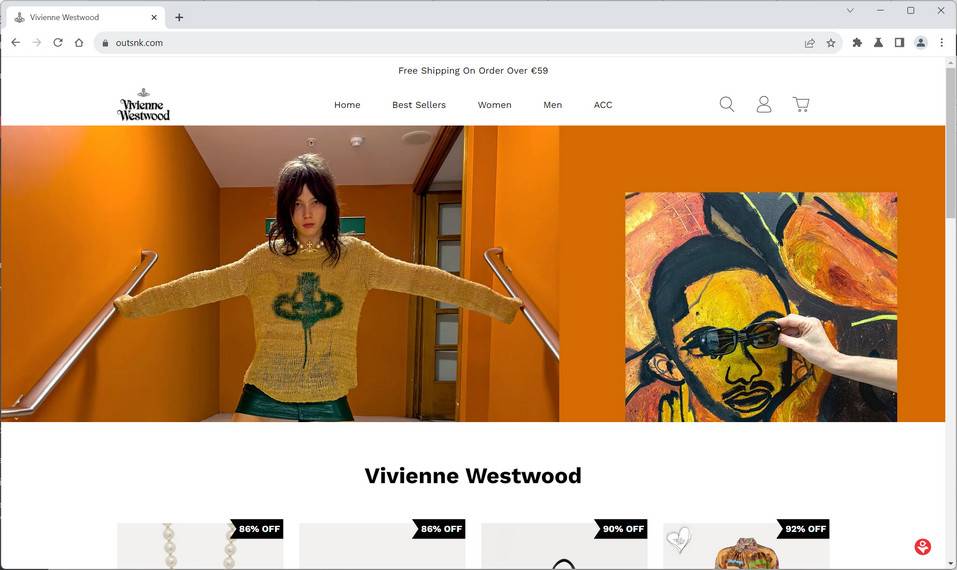Toggle the browser side panel icon
The width and height of the screenshot is (957, 570).
point(899,43)
